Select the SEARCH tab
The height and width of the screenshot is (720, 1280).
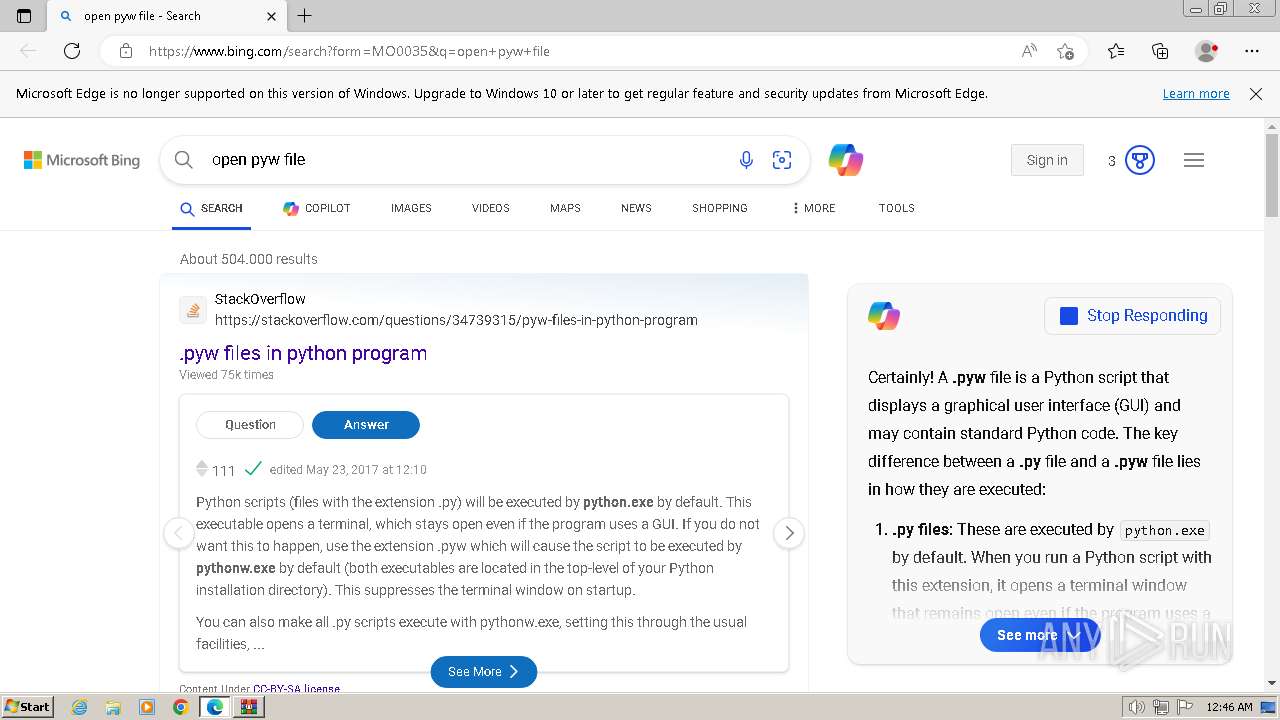pyautogui.click(x=211, y=208)
